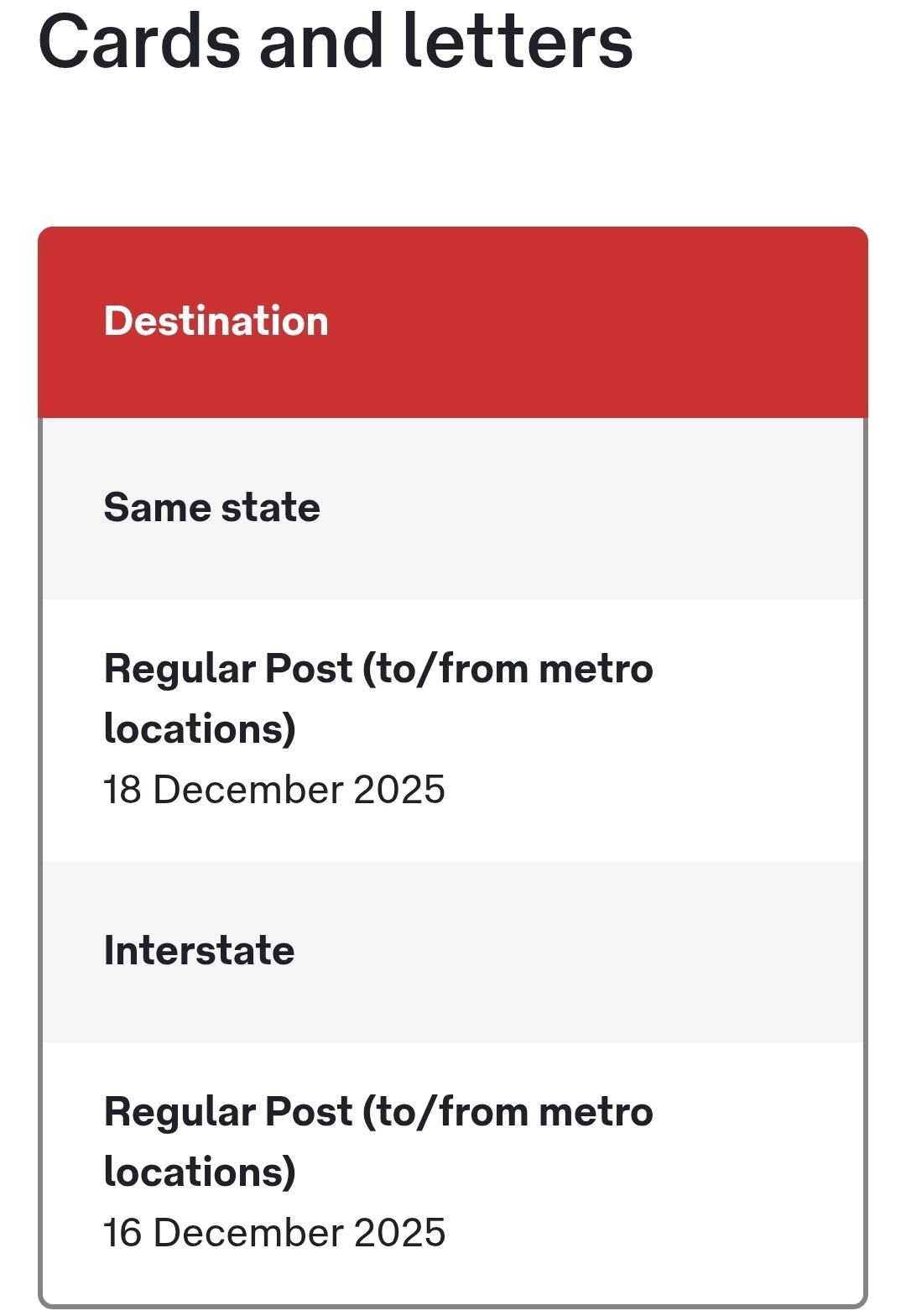Click "December" in the interstate send date
Screen dimensions: 906x1316
tap(248, 1233)
